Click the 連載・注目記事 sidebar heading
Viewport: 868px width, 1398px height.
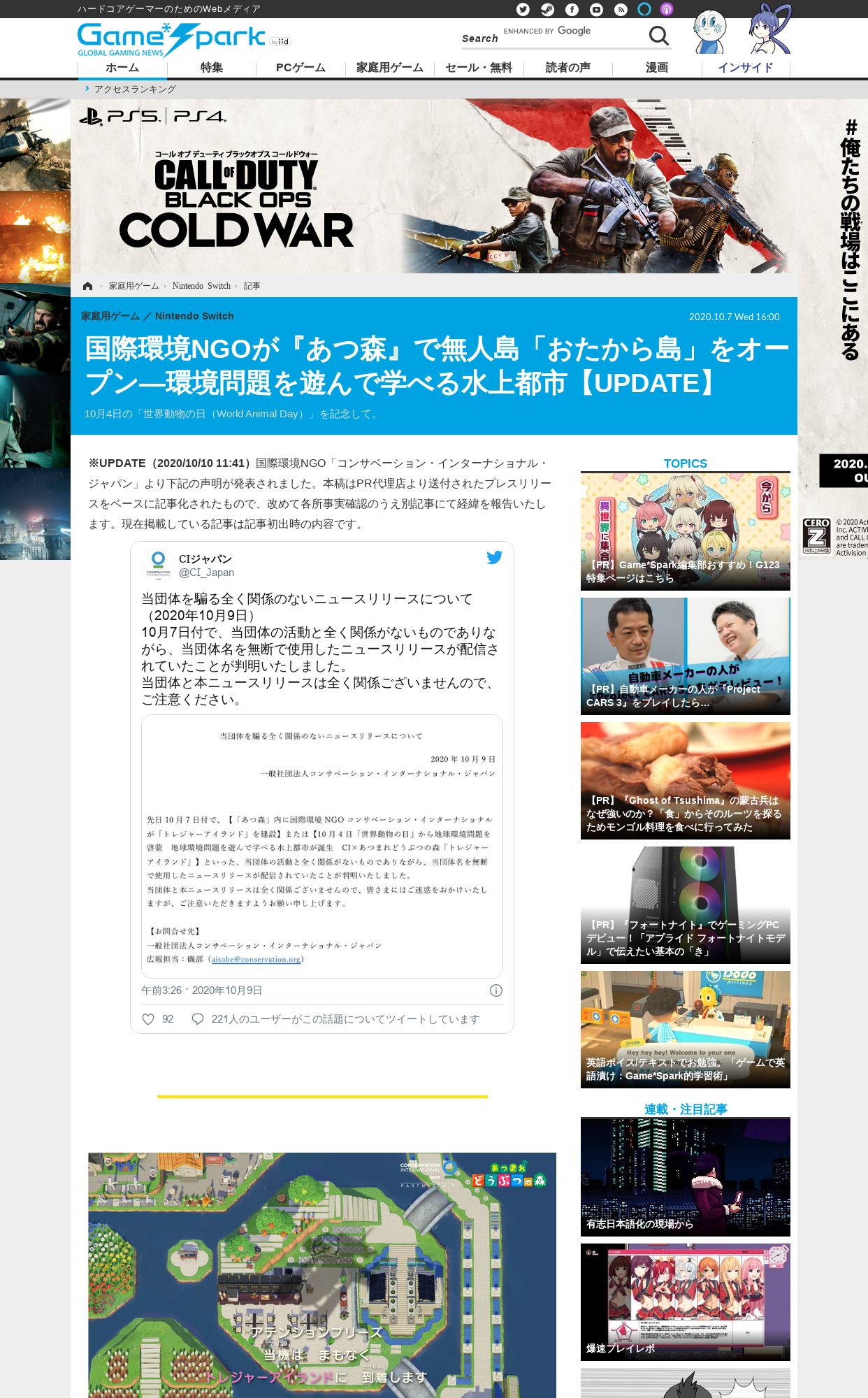[686, 1109]
